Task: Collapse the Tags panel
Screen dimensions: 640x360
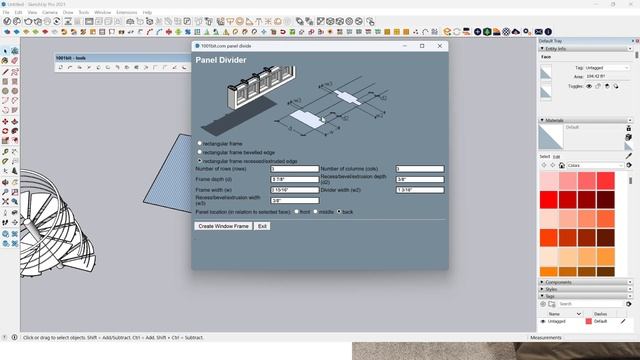Action: click(542, 296)
